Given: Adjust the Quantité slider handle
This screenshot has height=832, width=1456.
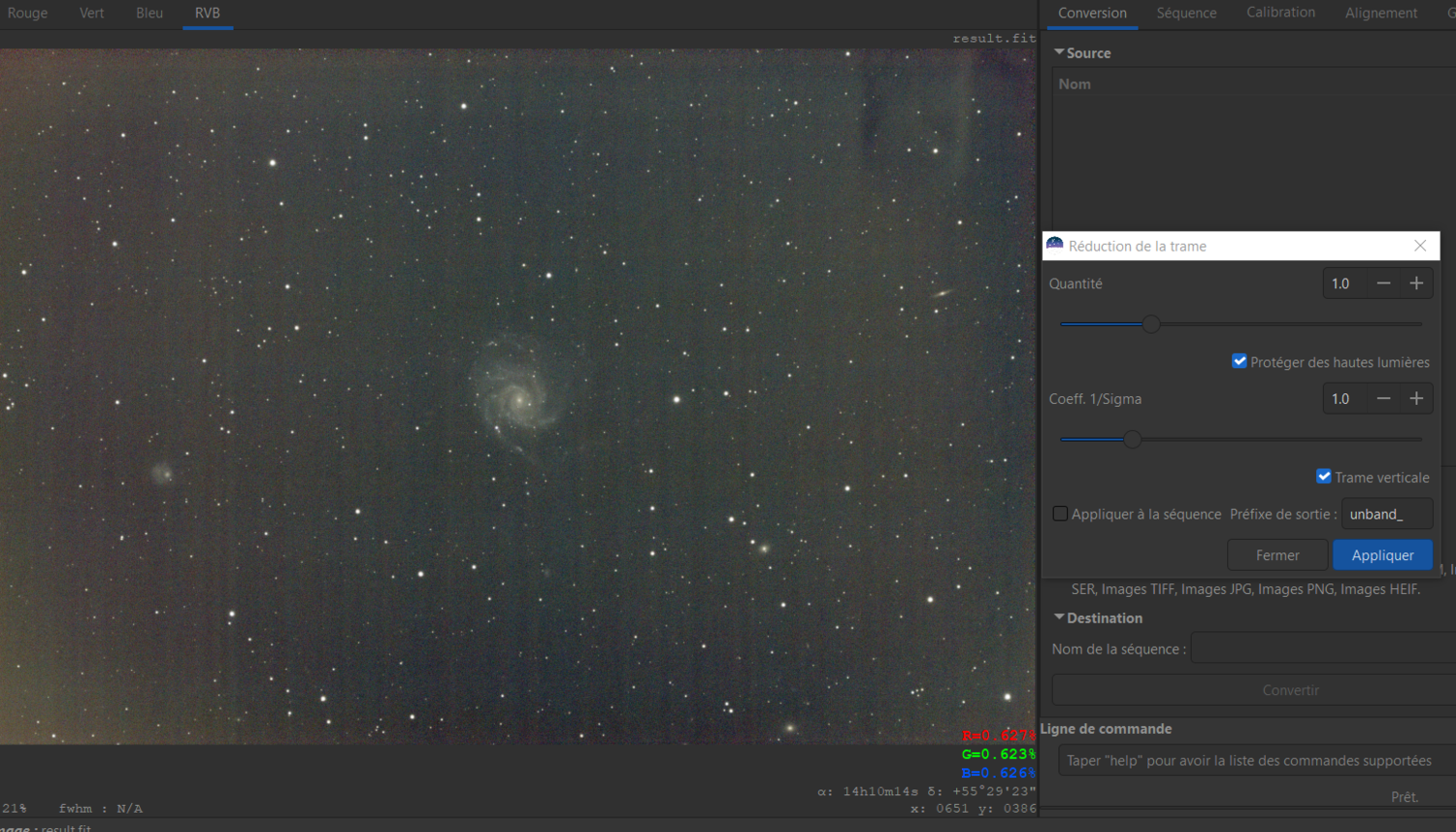Looking at the screenshot, I should (1151, 324).
